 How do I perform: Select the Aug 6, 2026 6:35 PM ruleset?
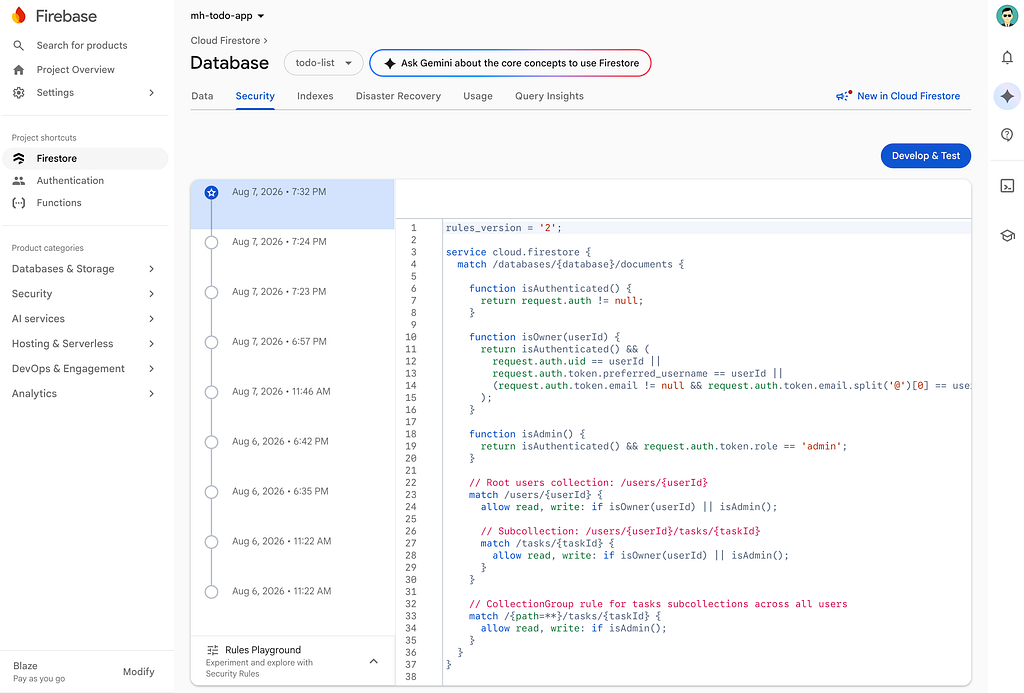pos(293,504)
